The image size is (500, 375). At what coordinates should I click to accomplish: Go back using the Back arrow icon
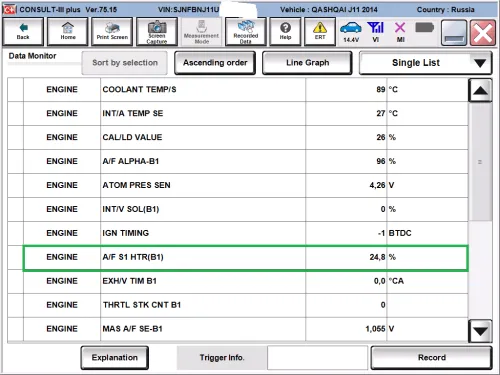pyautogui.click(x=23, y=31)
